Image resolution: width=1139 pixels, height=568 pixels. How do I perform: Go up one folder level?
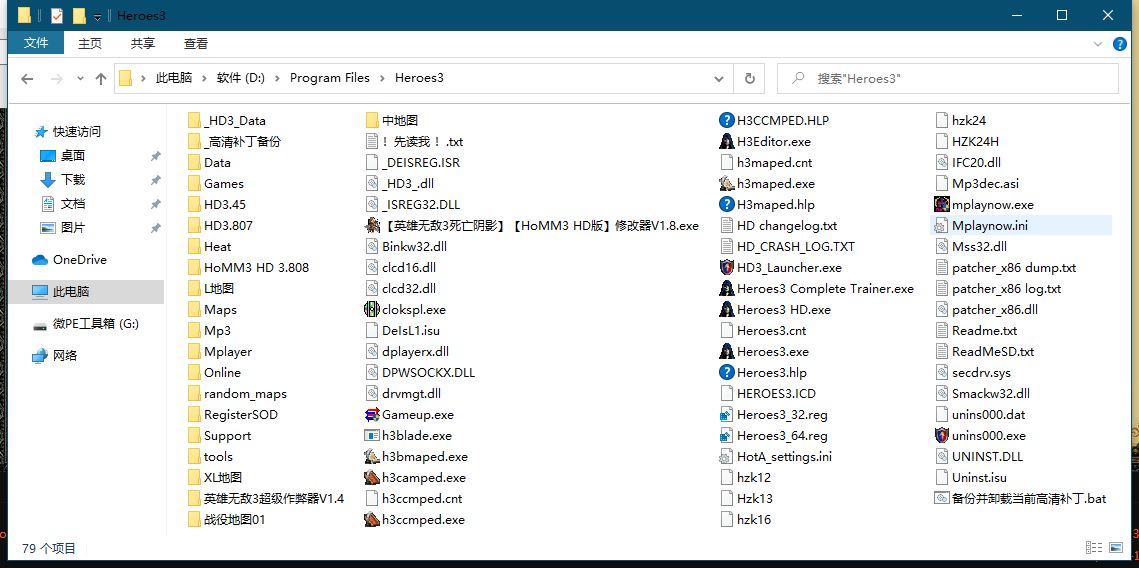point(101,79)
